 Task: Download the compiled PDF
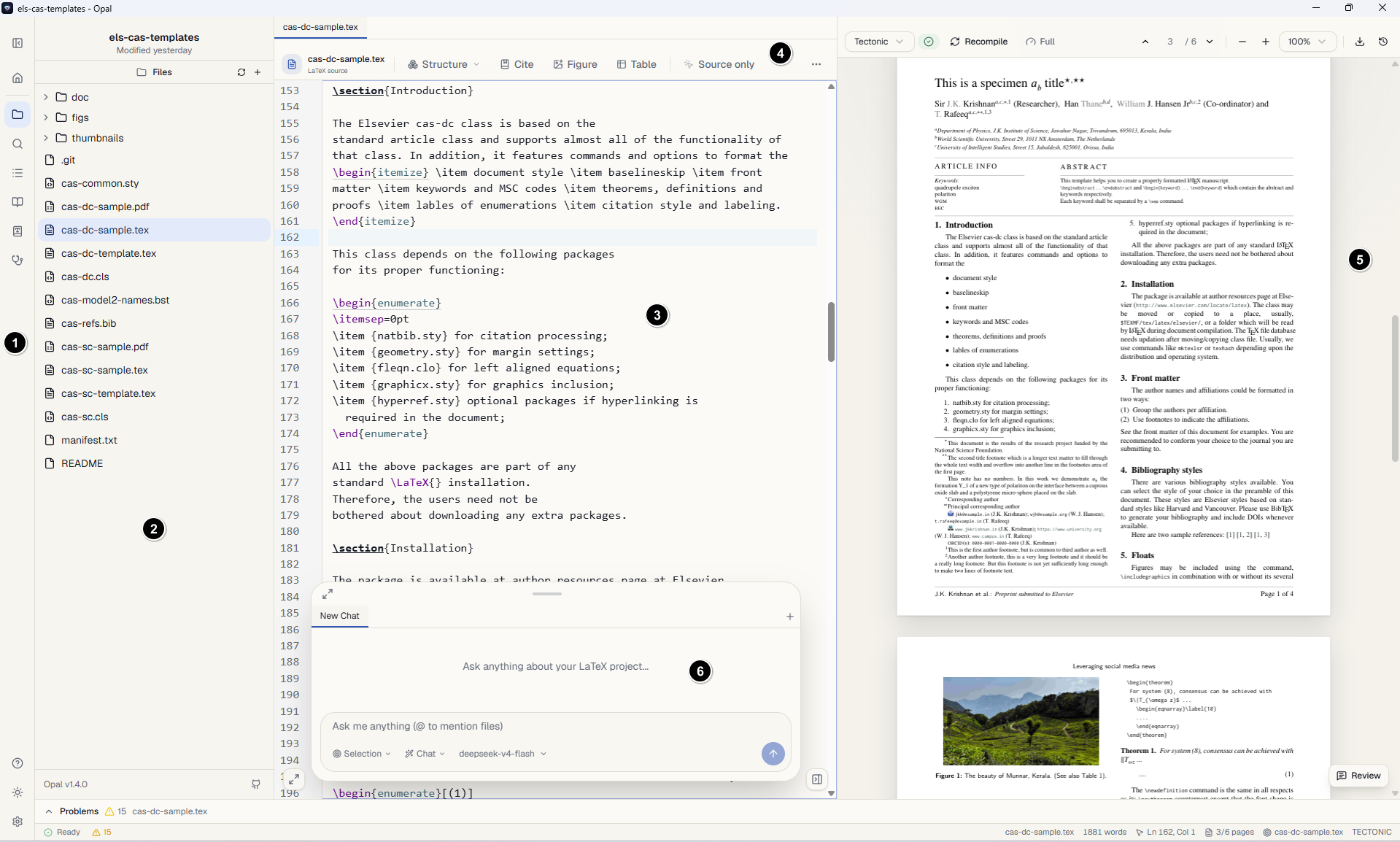coord(1360,42)
